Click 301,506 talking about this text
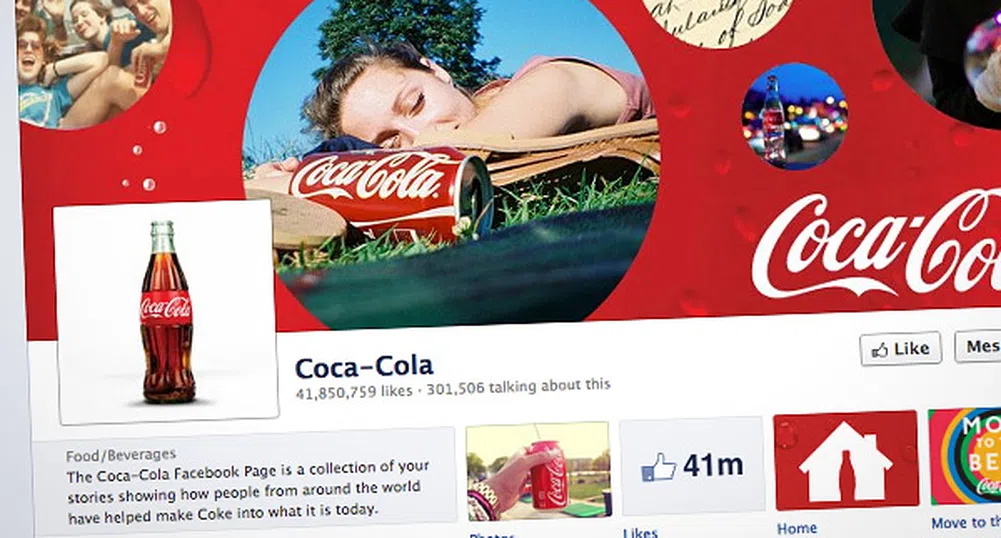Image resolution: width=1001 pixels, height=538 pixels. [518, 386]
